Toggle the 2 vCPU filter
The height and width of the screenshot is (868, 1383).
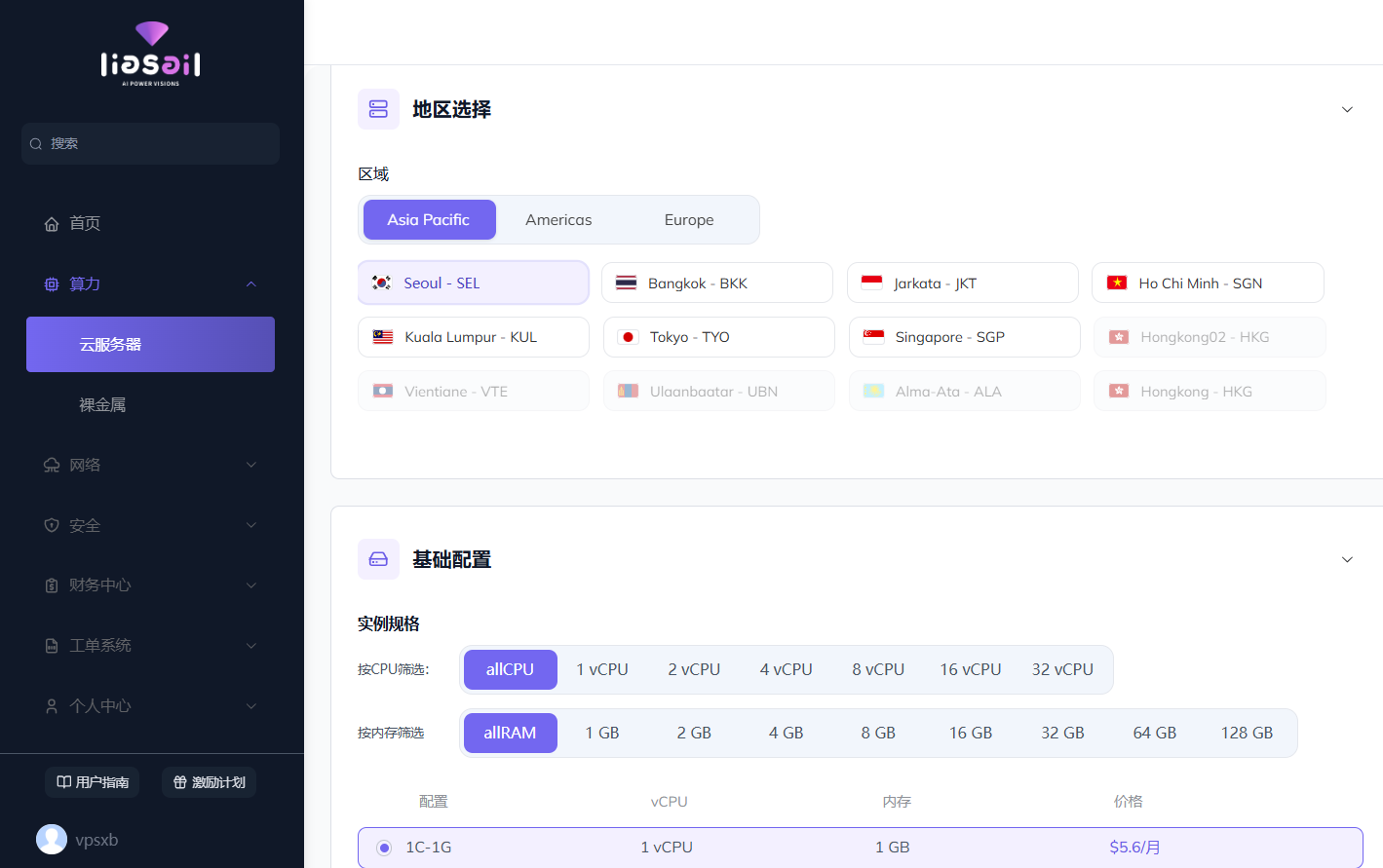tap(694, 669)
